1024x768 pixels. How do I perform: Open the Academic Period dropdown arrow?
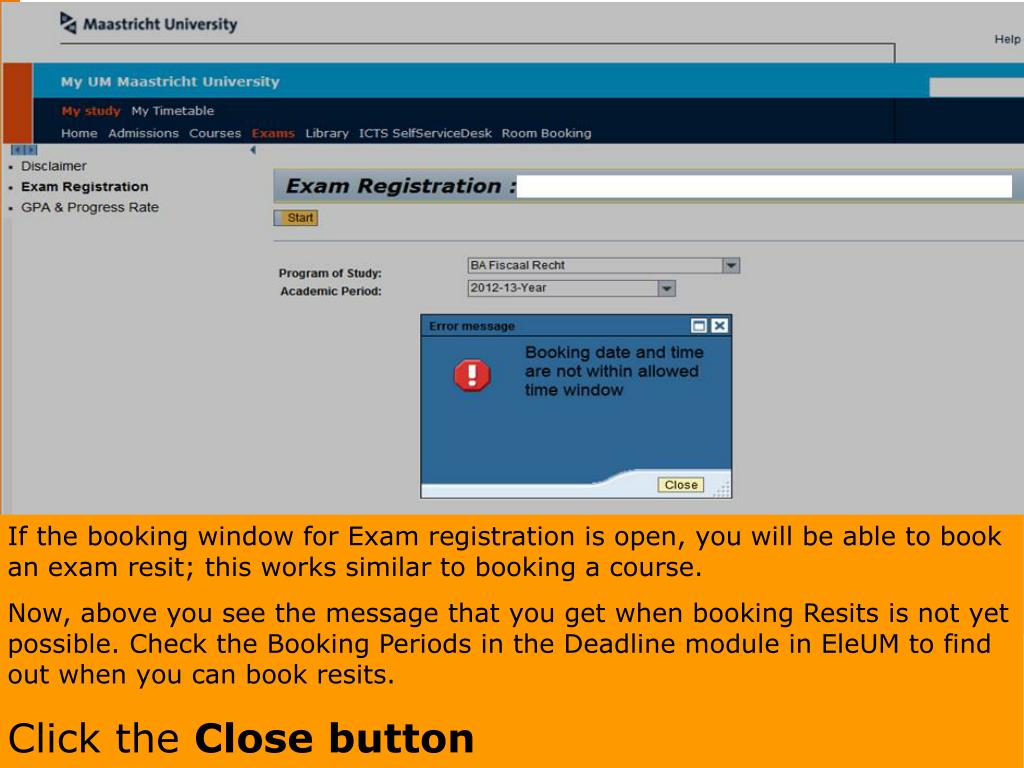[x=666, y=288]
